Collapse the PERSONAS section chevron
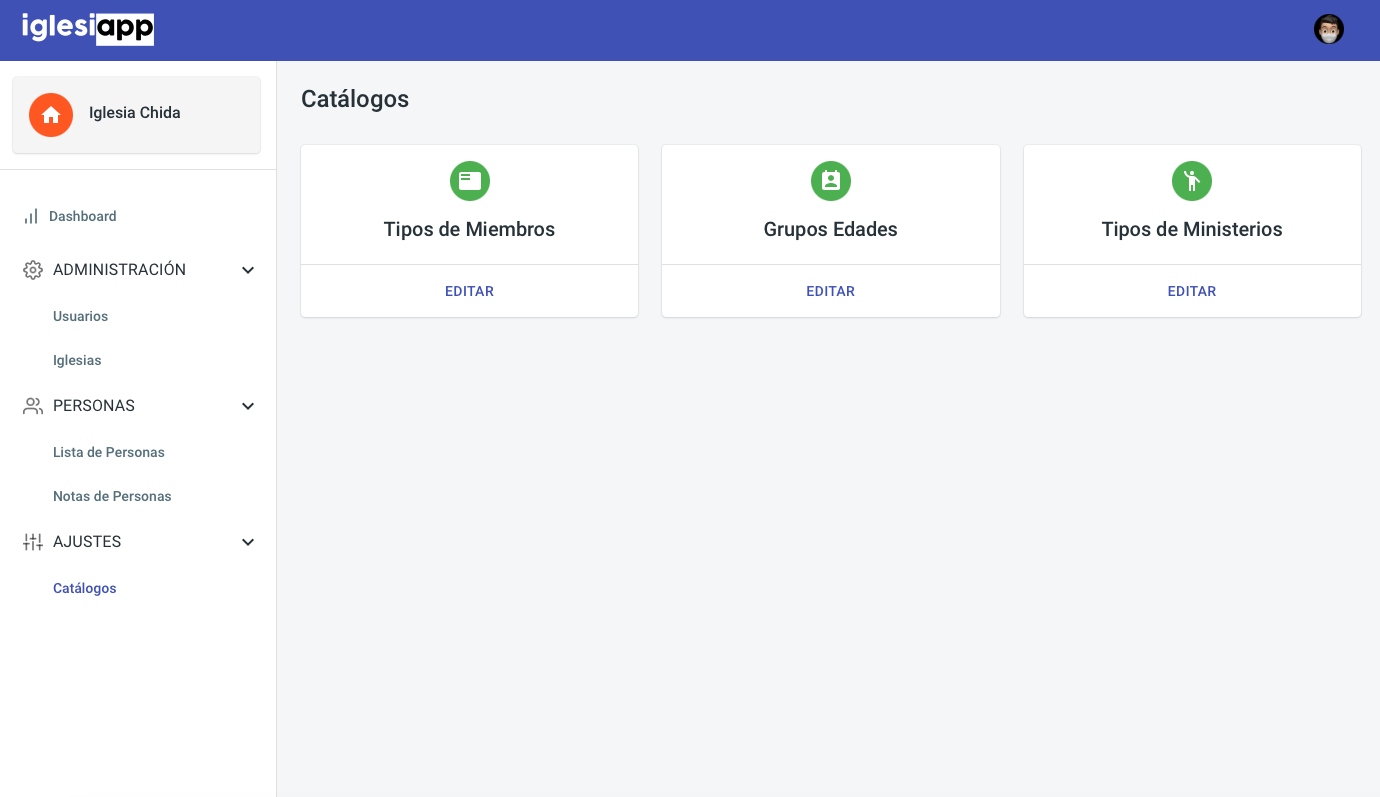 point(248,406)
